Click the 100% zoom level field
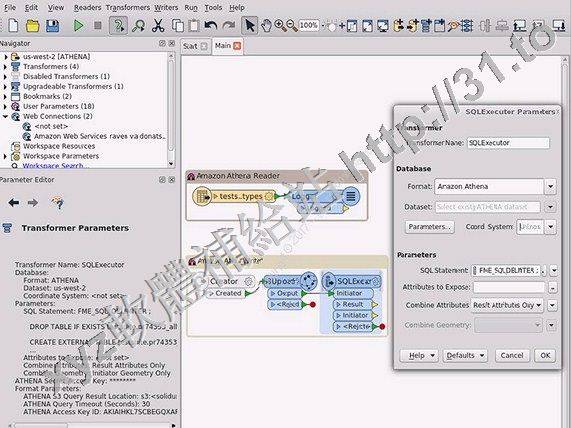 (x=308, y=25)
